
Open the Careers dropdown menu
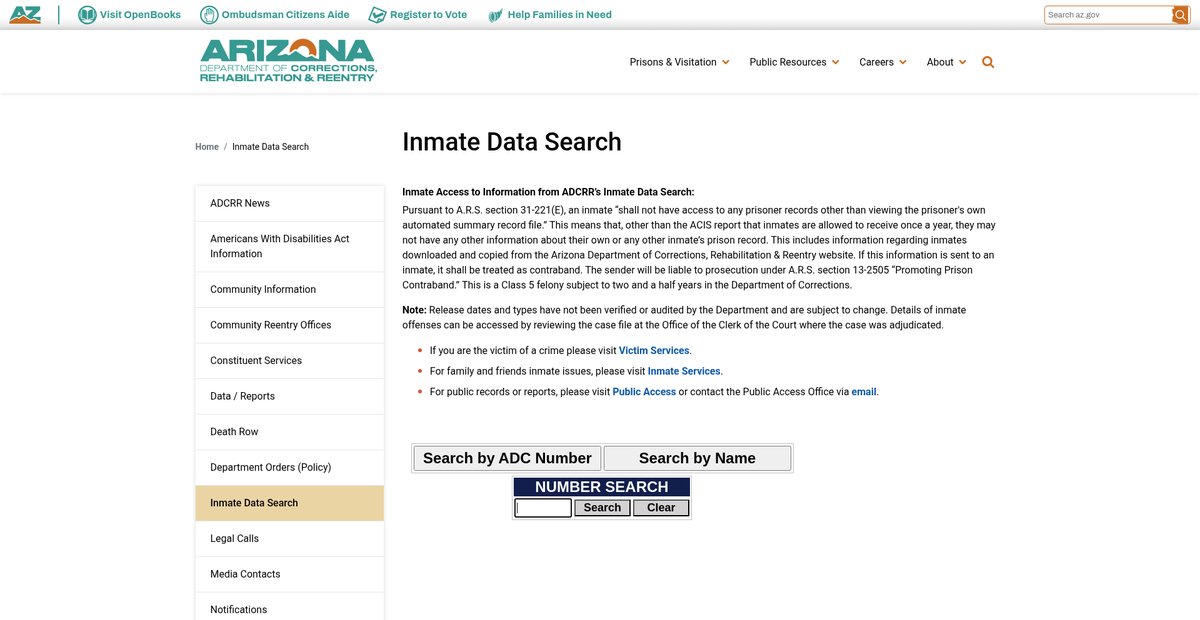(882, 62)
